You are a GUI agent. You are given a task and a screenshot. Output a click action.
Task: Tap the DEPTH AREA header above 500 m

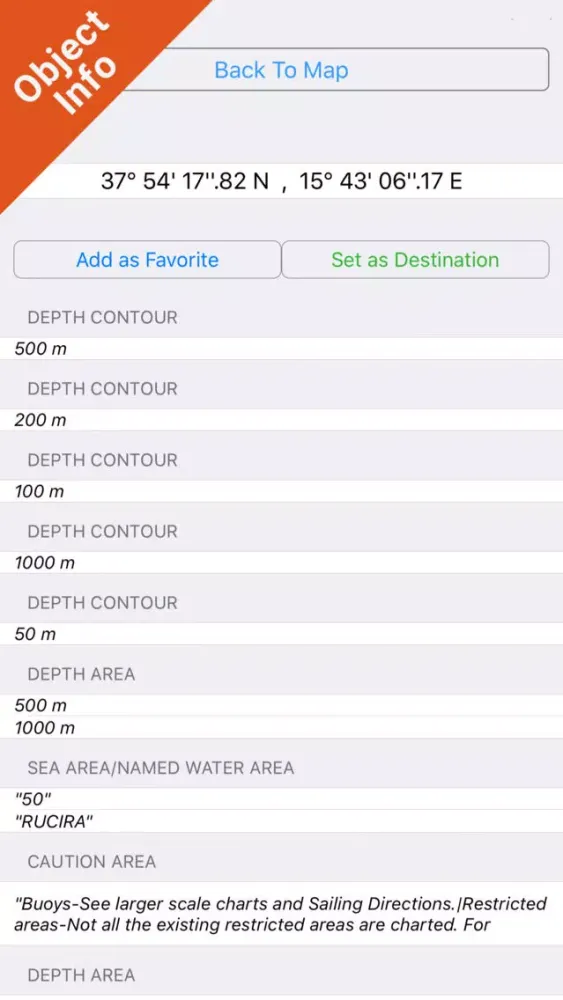click(x=81, y=674)
